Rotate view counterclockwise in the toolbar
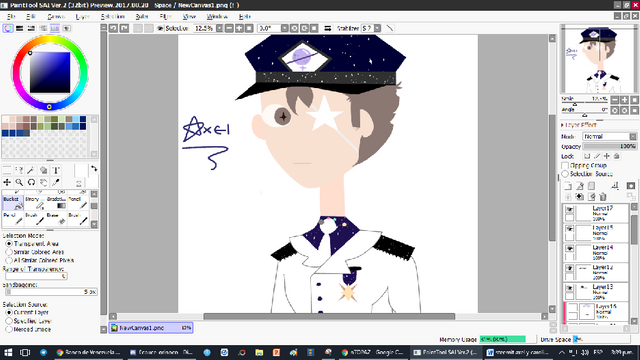The image size is (640, 360). tap(294, 28)
